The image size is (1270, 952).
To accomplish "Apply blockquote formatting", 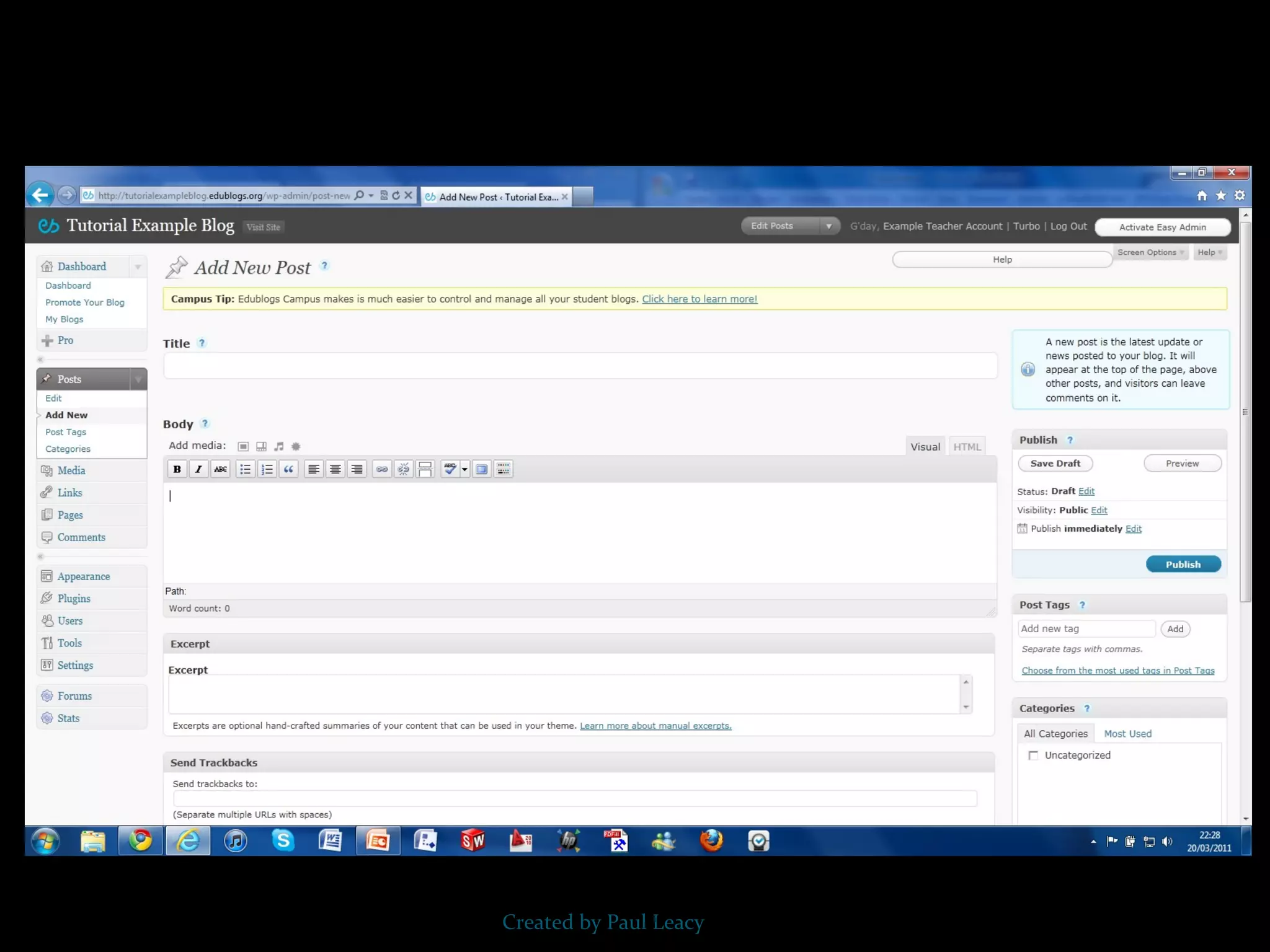I will pos(289,469).
